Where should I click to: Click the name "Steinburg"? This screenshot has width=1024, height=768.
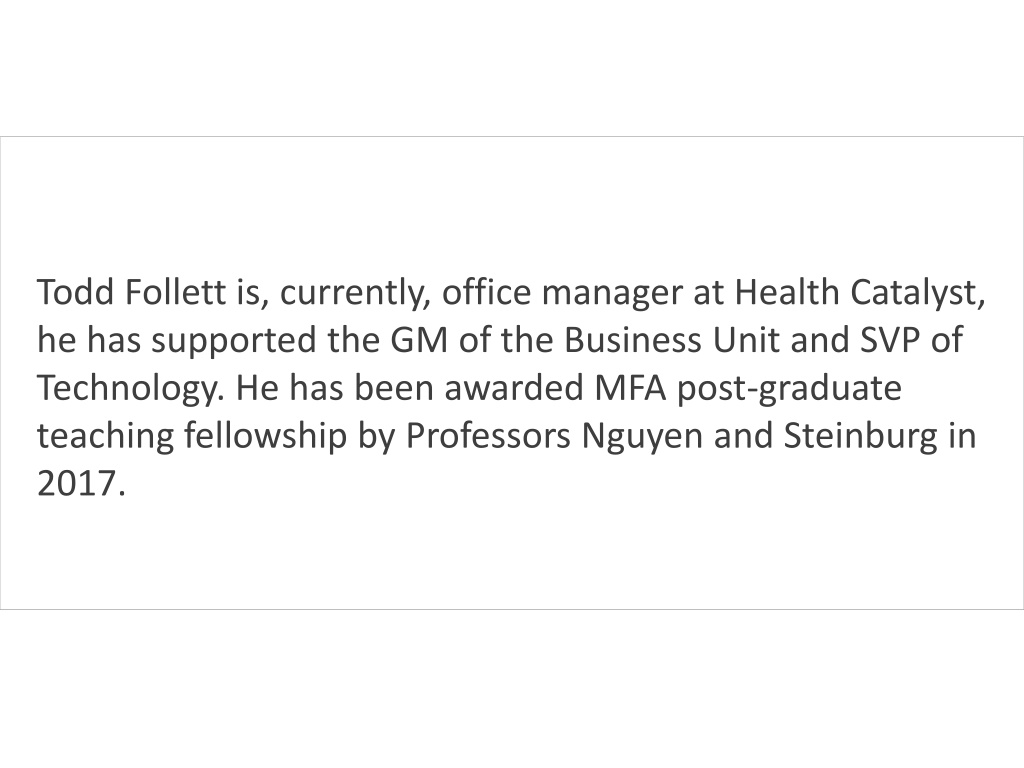click(x=860, y=438)
